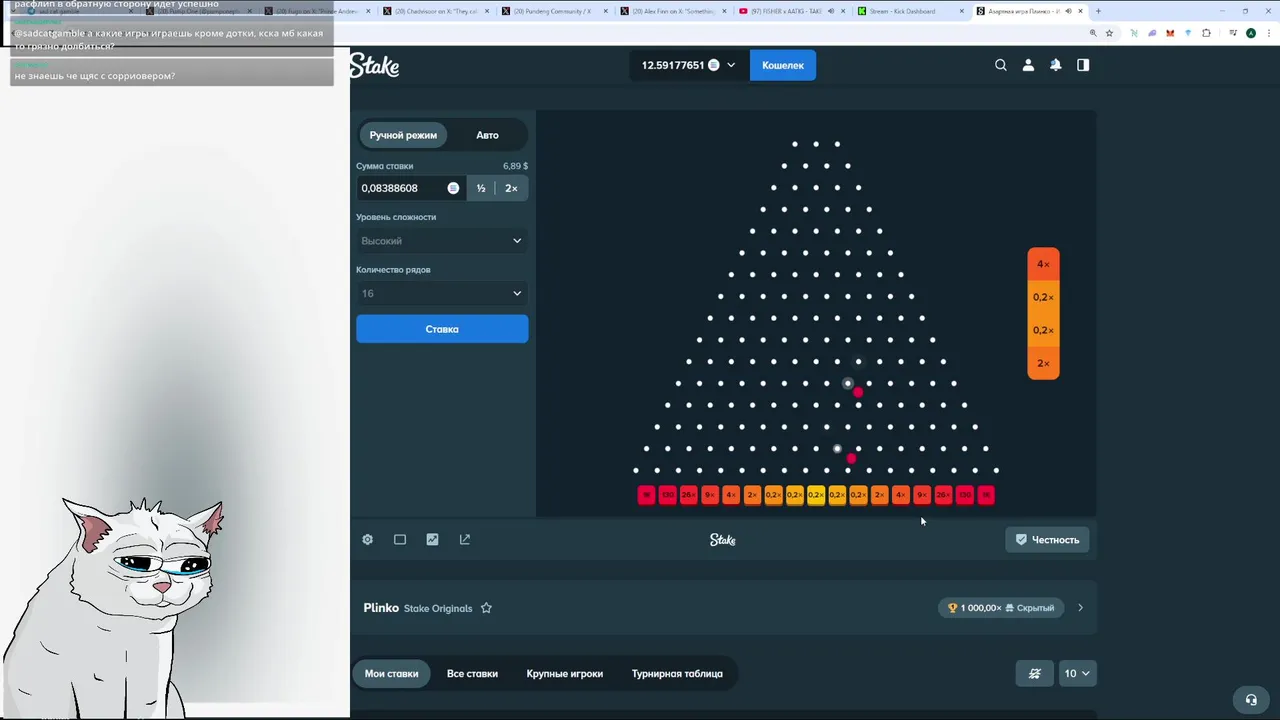
Task: Open the browser extensions puzzle icon
Action: click(1206, 33)
